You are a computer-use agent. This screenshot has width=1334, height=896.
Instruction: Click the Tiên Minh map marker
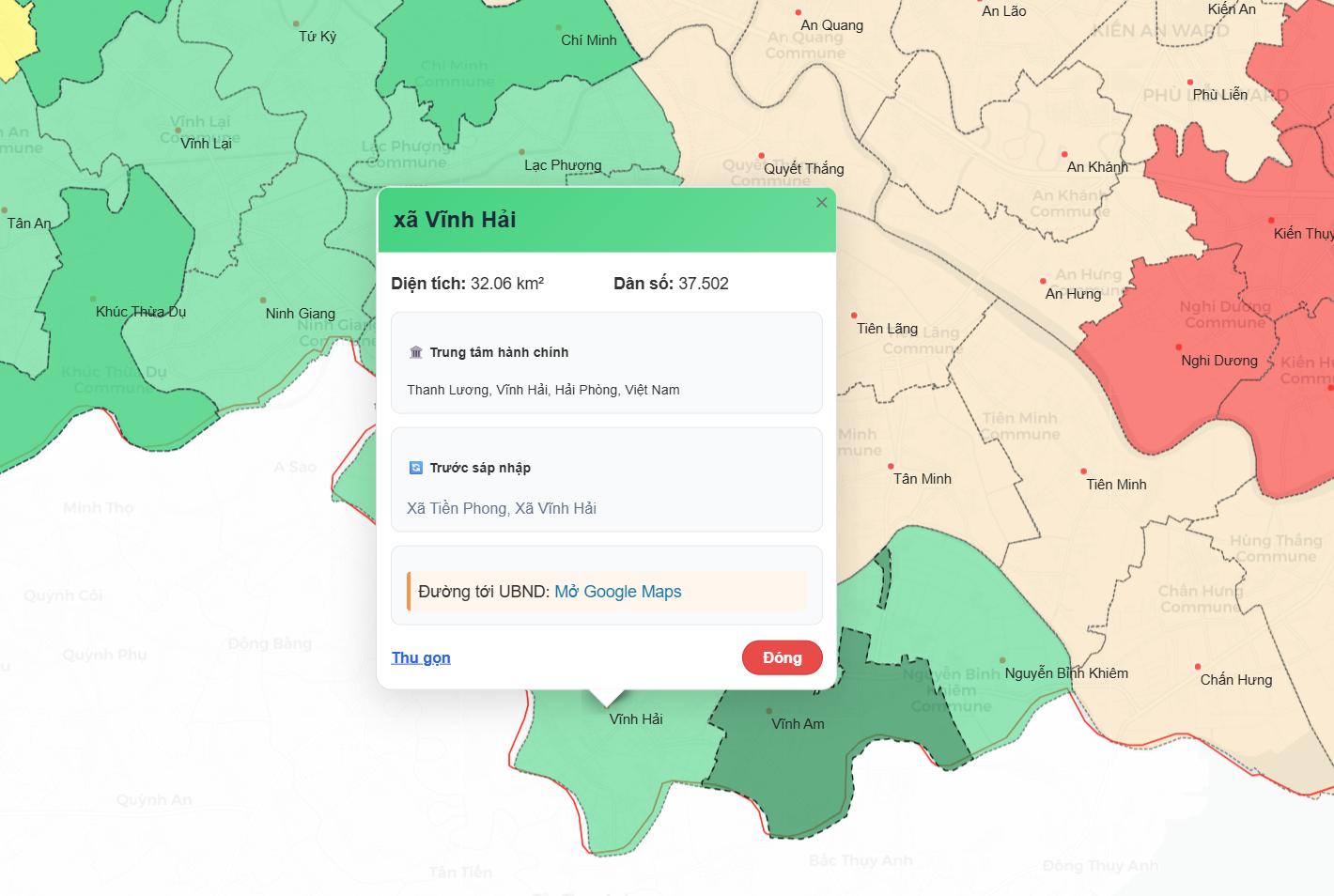pyautogui.click(x=1083, y=471)
